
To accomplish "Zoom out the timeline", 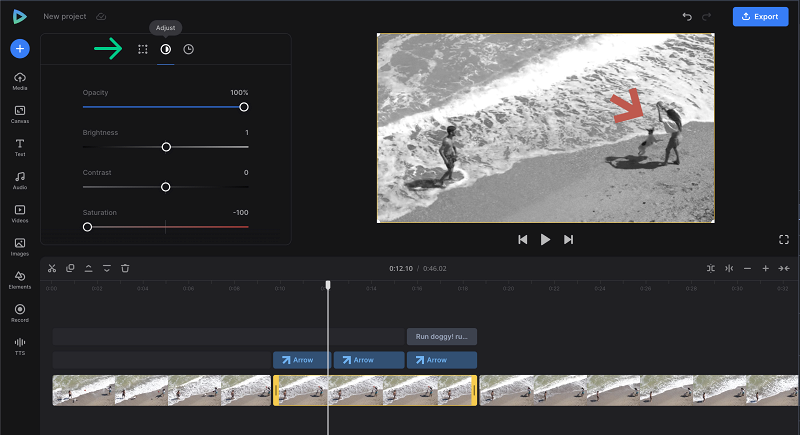I will 747,268.
